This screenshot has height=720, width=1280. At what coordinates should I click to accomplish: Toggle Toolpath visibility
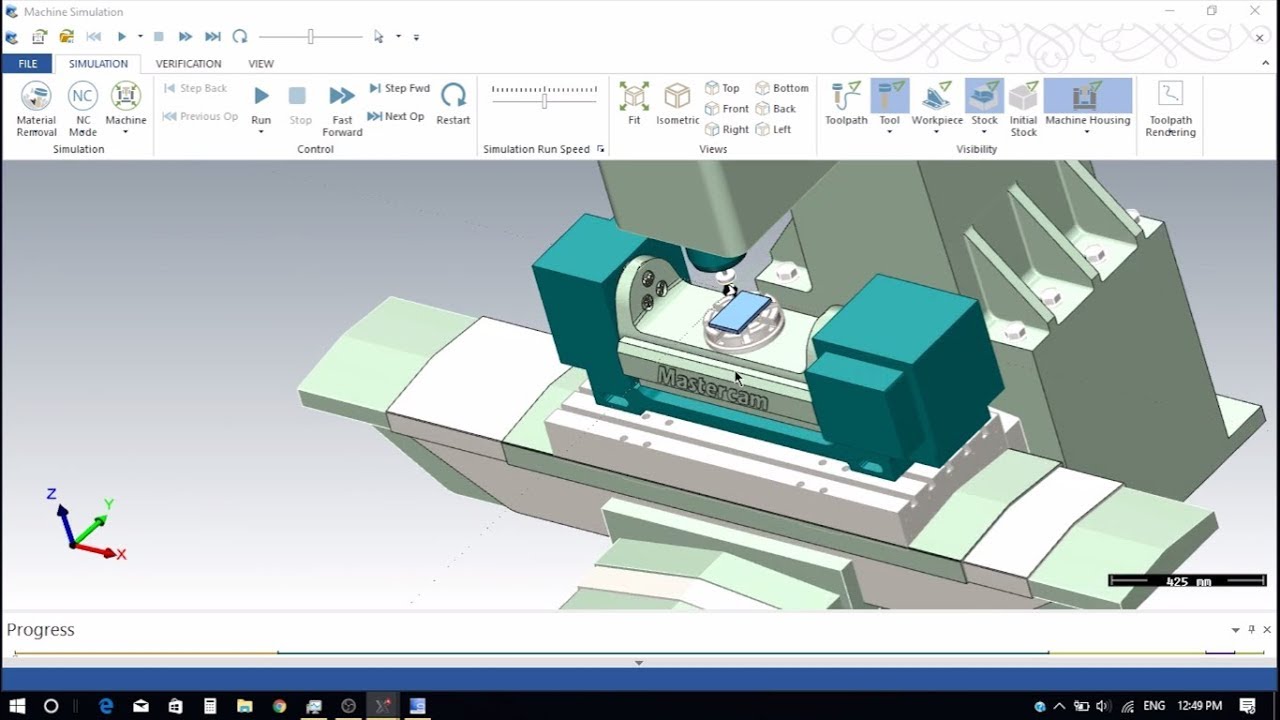pyautogui.click(x=846, y=104)
